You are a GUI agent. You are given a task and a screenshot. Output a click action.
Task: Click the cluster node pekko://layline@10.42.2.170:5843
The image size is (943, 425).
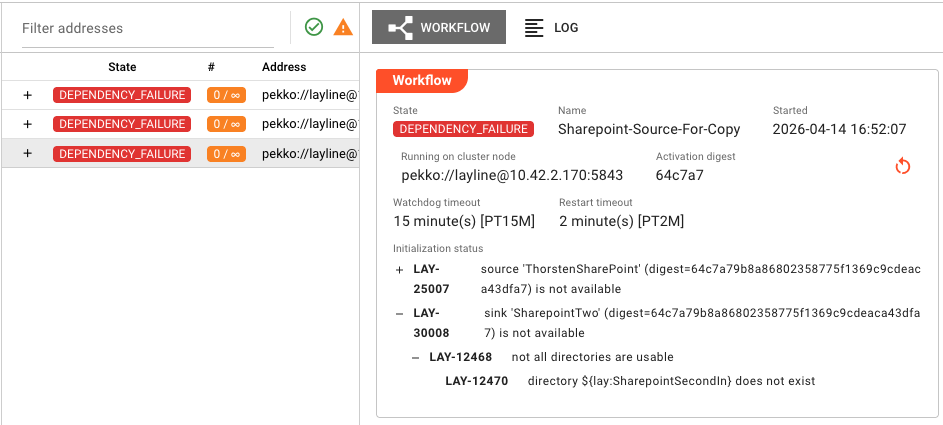pyautogui.click(x=512, y=176)
